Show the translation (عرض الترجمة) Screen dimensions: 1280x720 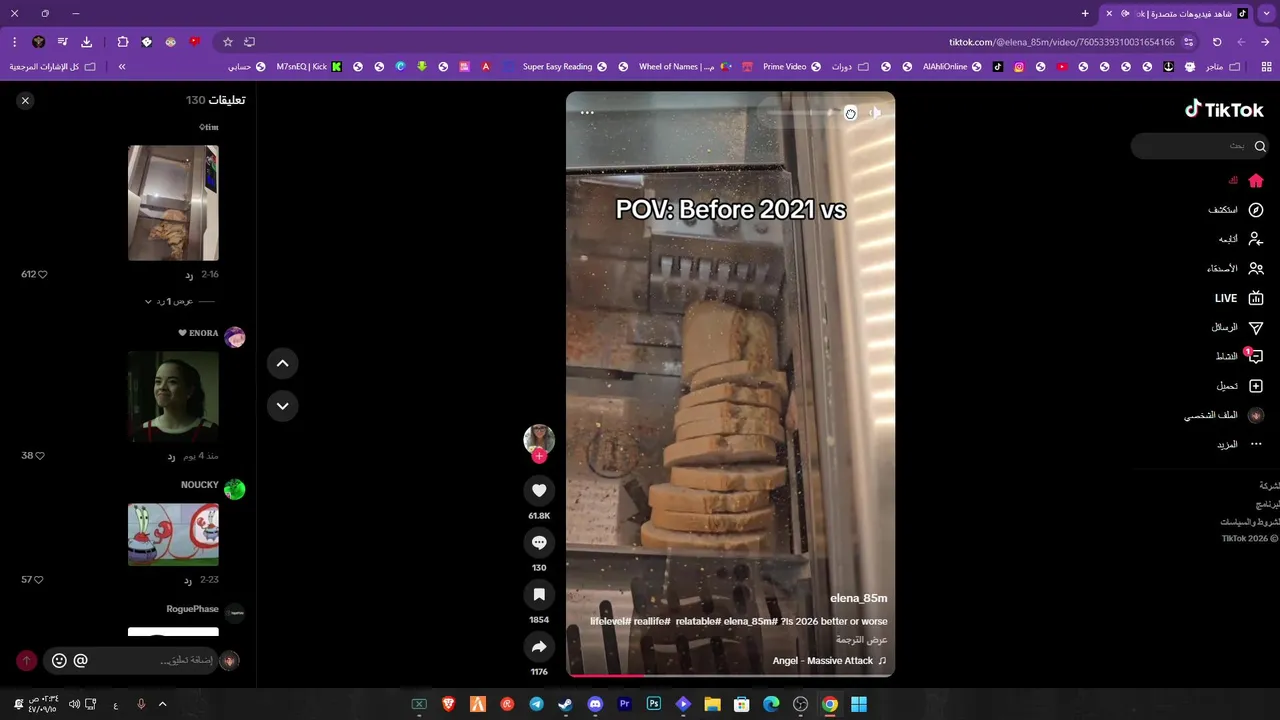click(x=862, y=640)
